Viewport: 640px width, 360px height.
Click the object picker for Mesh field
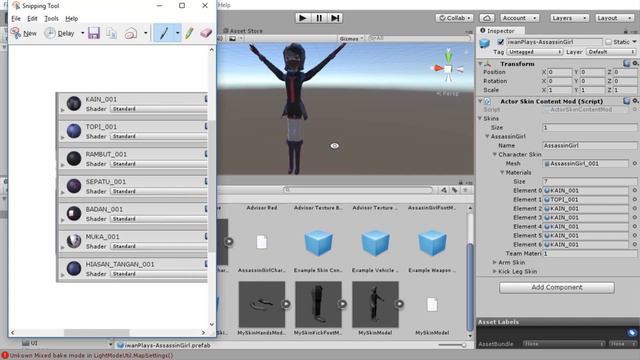click(x=635, y=163)
